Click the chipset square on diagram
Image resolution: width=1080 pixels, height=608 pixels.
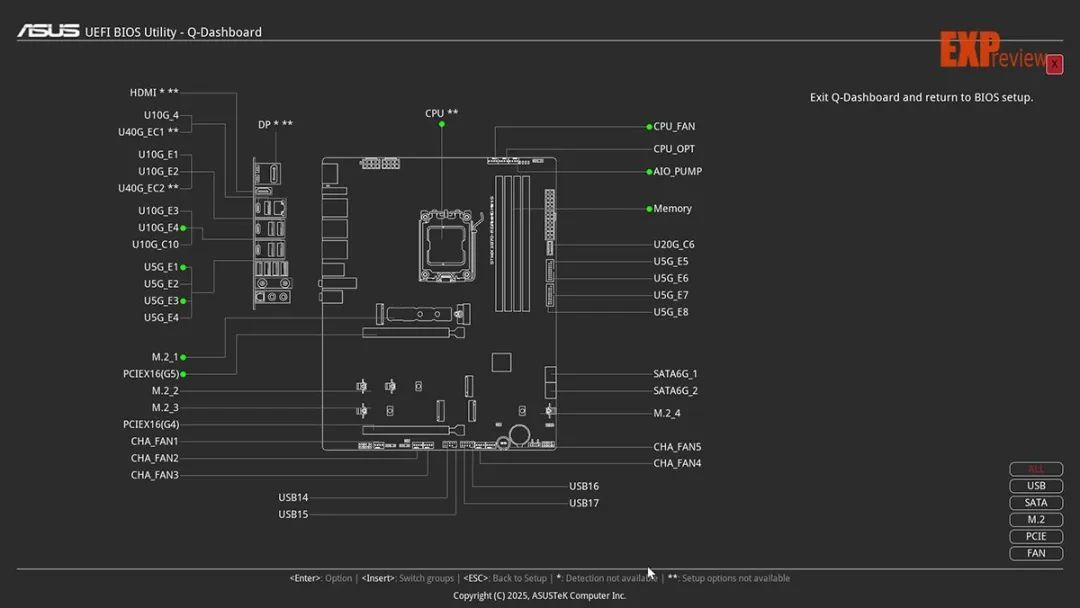(501, 362)
